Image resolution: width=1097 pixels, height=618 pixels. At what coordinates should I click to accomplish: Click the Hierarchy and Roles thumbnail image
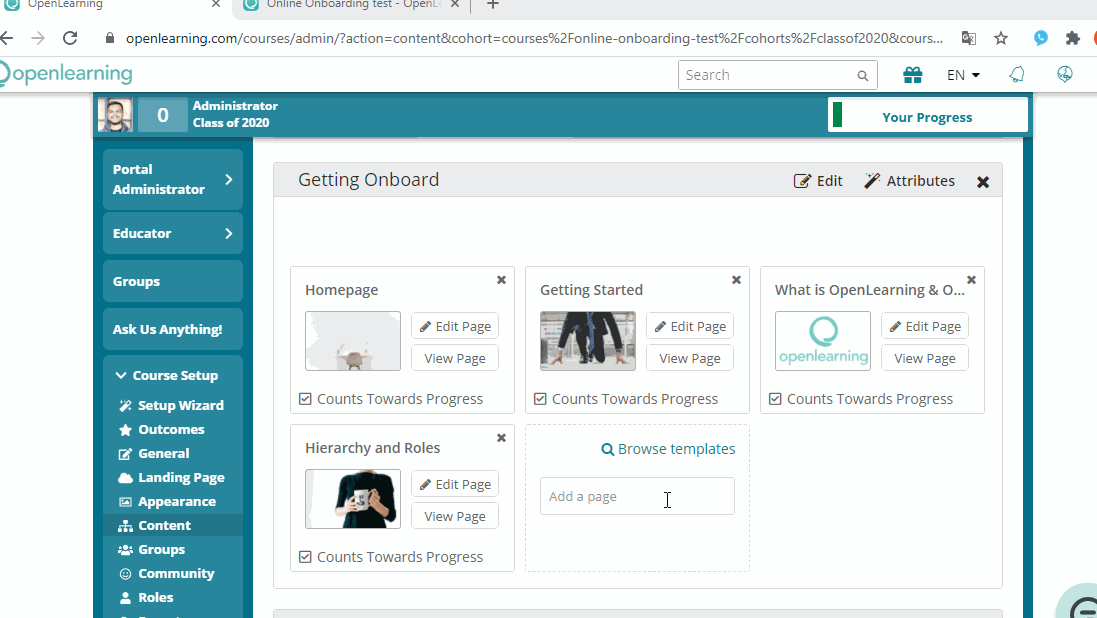tap(353, 499)
